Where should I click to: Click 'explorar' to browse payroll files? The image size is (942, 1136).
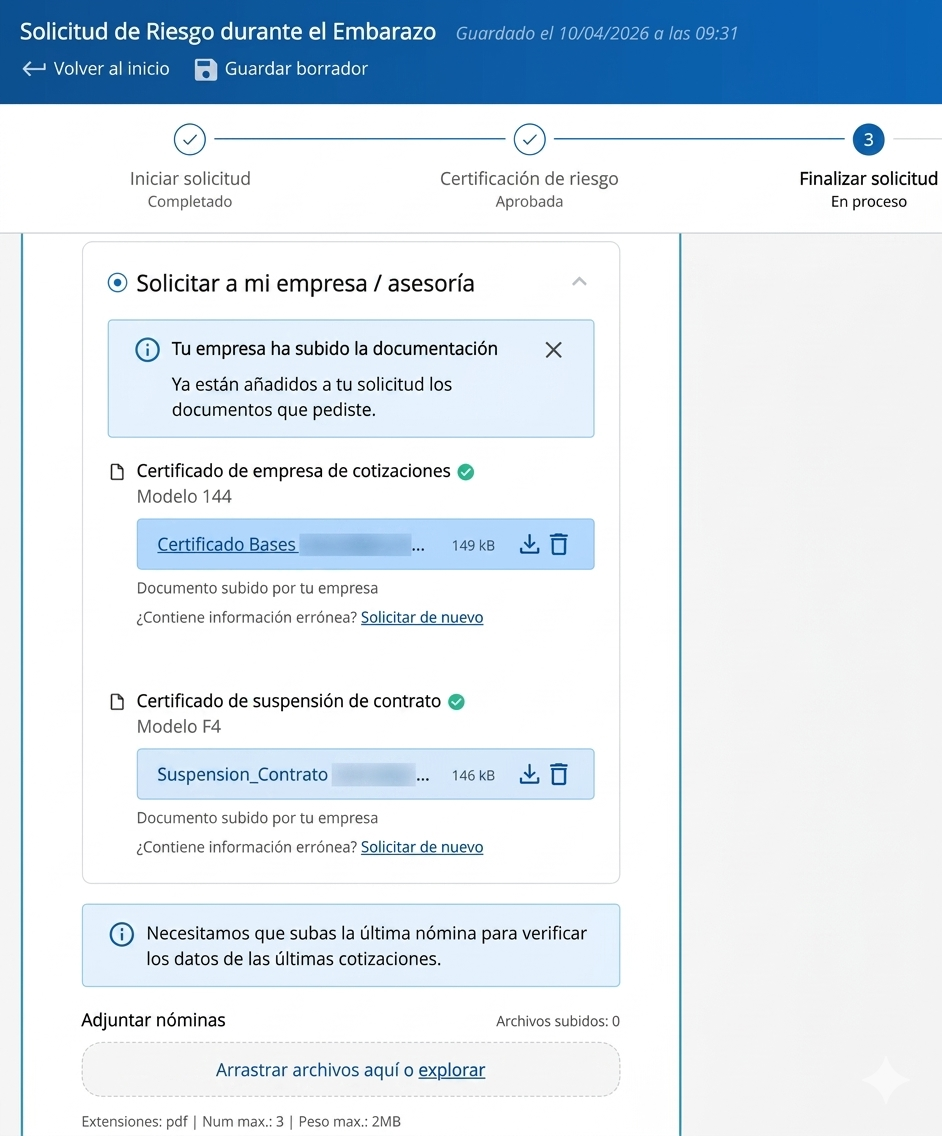coord(451,1070)
